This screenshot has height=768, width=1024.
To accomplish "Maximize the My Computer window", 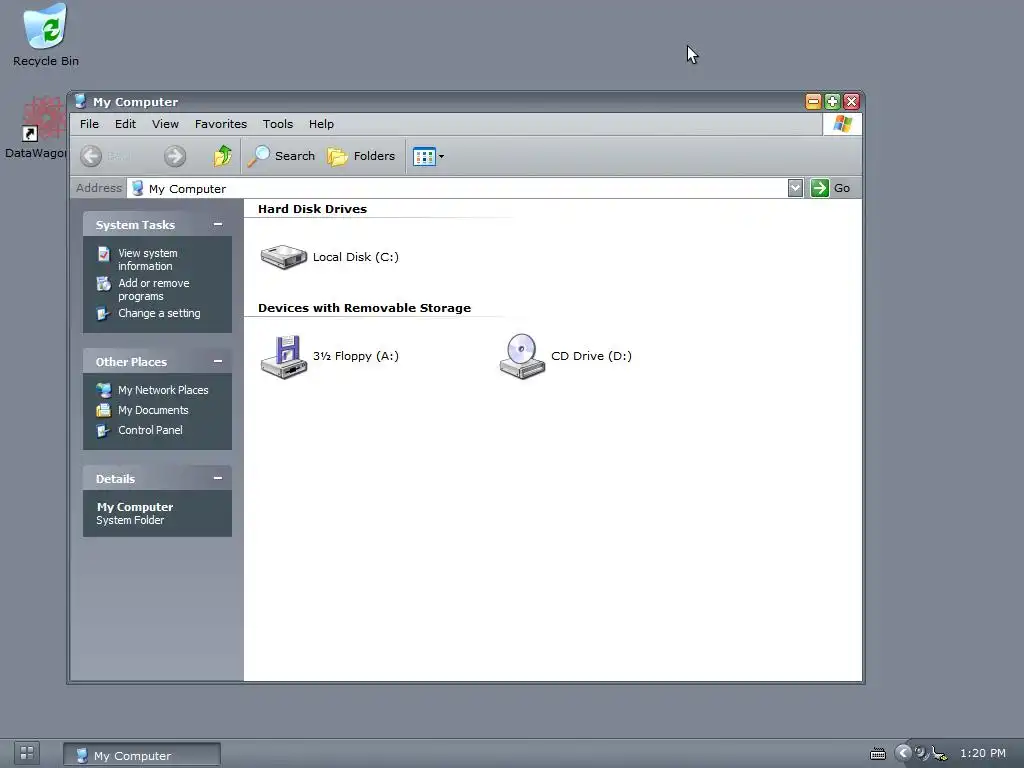I will (x=832, y=101).
